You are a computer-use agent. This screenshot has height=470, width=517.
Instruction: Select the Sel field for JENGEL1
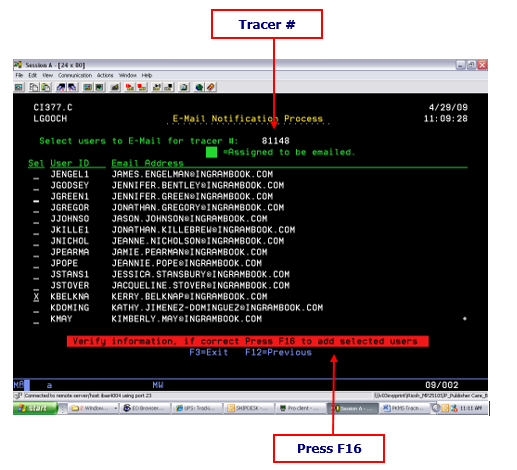36,175
